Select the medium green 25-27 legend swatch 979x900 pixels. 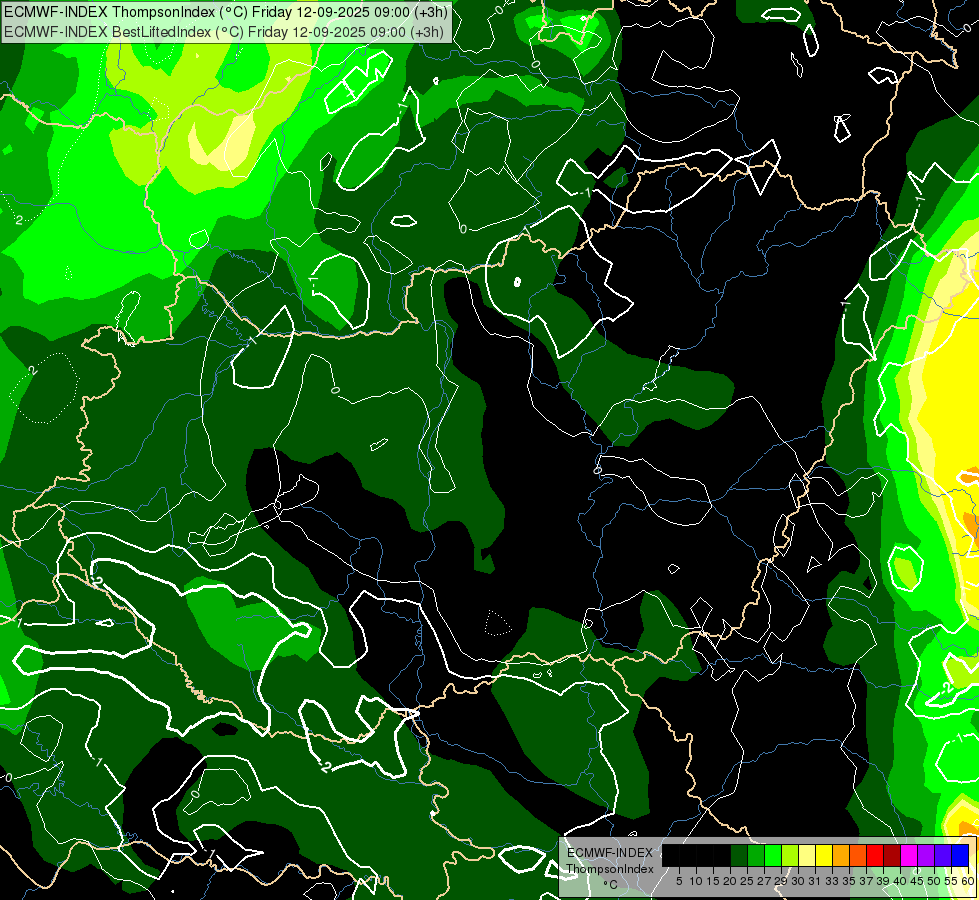(x=756, y=856)
